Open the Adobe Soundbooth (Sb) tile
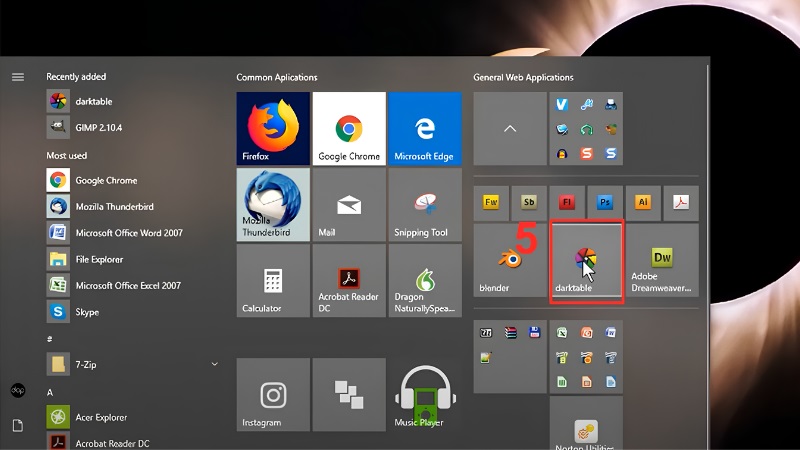 [529, 203]
